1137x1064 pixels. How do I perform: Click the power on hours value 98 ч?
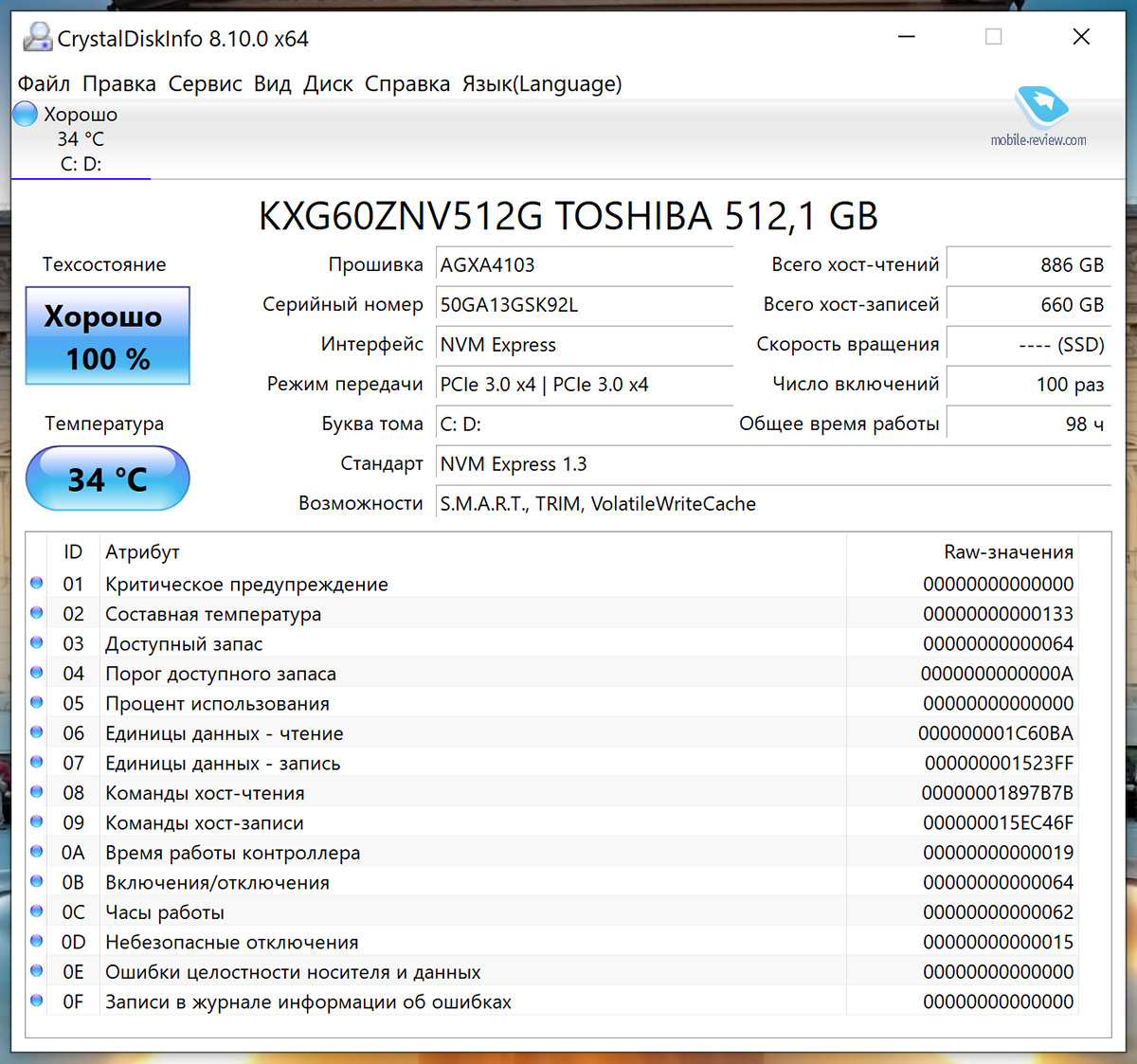click(1029, 424)
